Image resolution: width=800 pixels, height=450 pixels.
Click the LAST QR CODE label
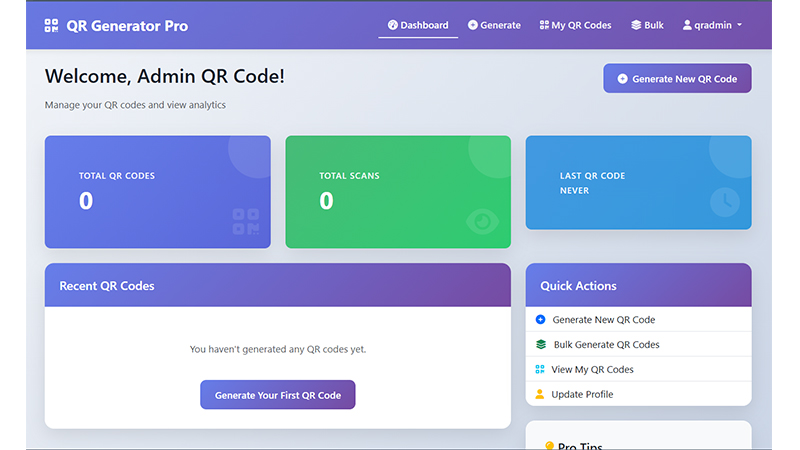(x=592, y=176)
